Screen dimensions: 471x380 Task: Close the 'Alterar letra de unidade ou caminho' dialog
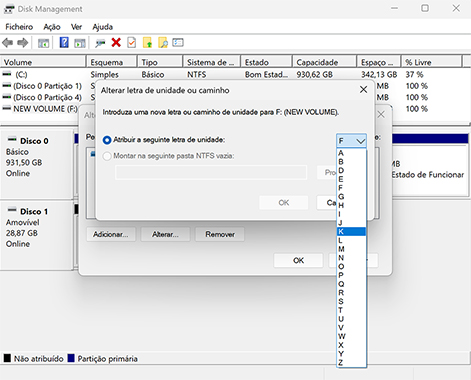363,90
